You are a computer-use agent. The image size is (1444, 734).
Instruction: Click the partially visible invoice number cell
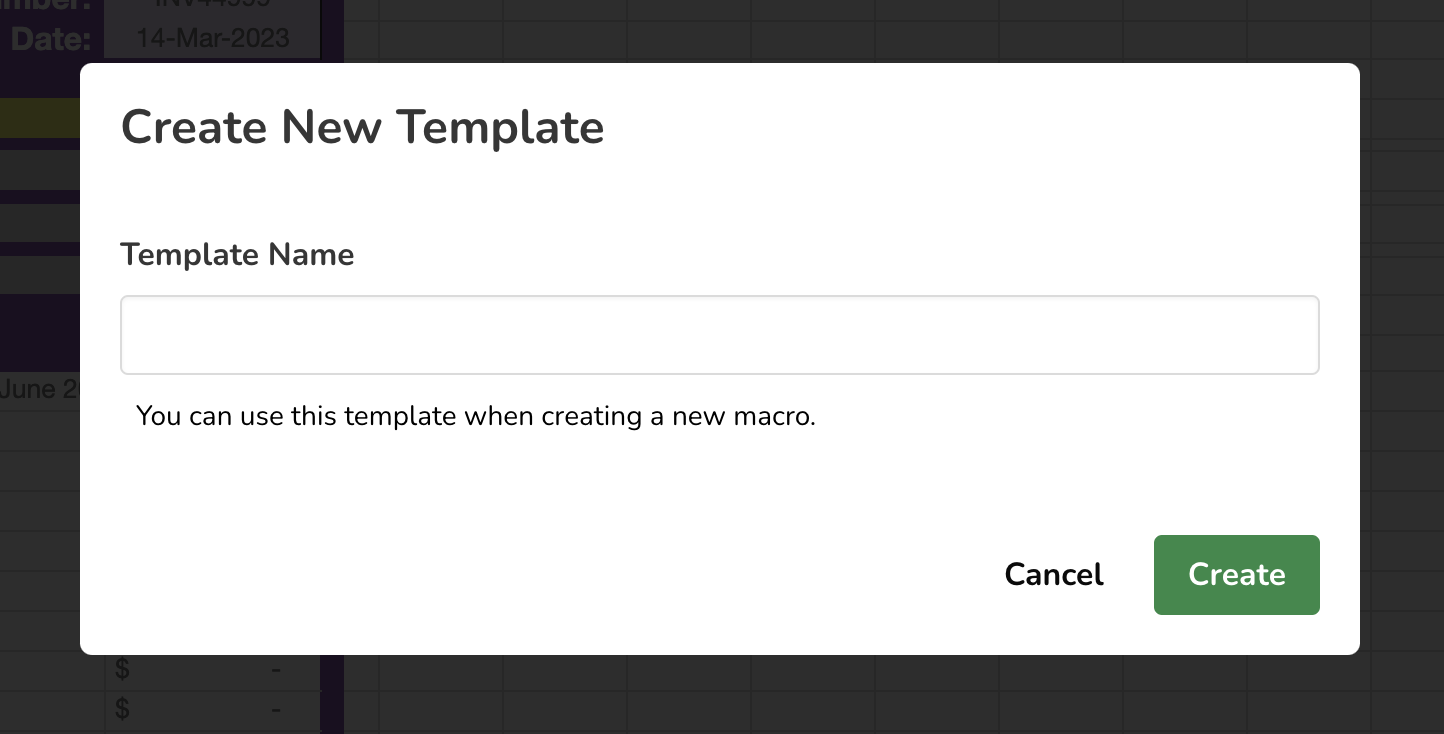pos(213,6)
